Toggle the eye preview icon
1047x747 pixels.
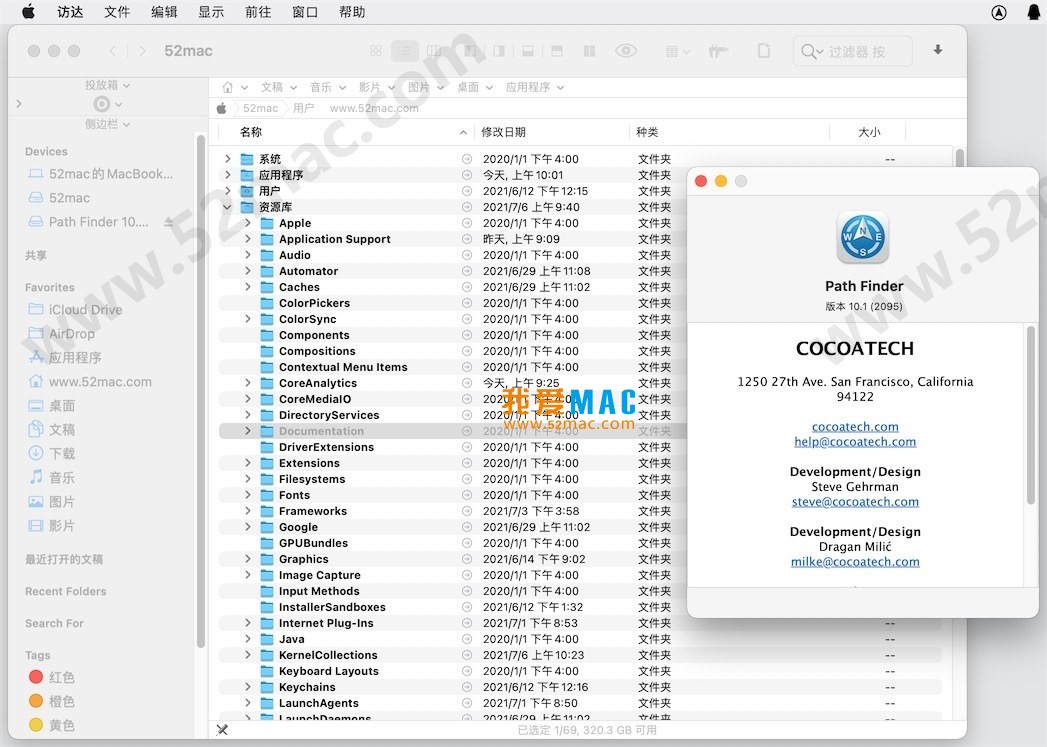tap(626, 51)
